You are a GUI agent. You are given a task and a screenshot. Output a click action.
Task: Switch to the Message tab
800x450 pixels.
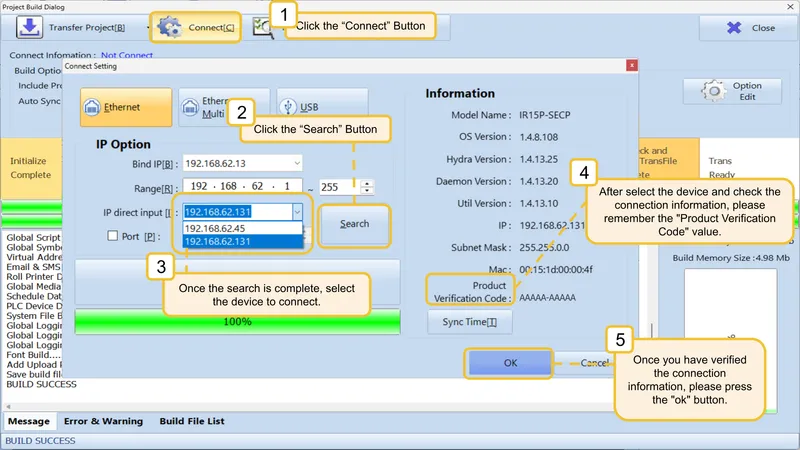pos(29,421)
